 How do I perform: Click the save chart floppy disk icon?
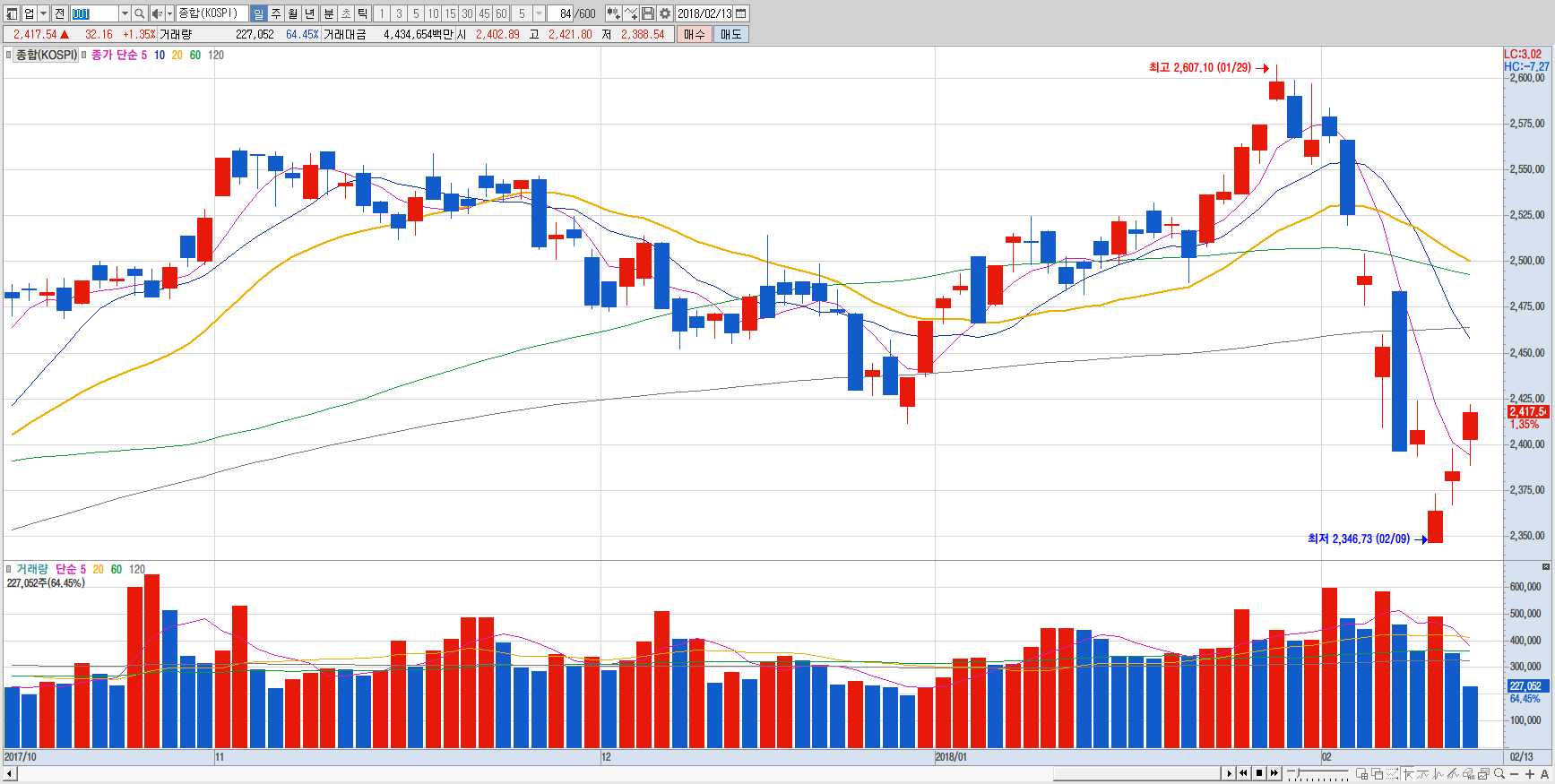tap(648, 13)
